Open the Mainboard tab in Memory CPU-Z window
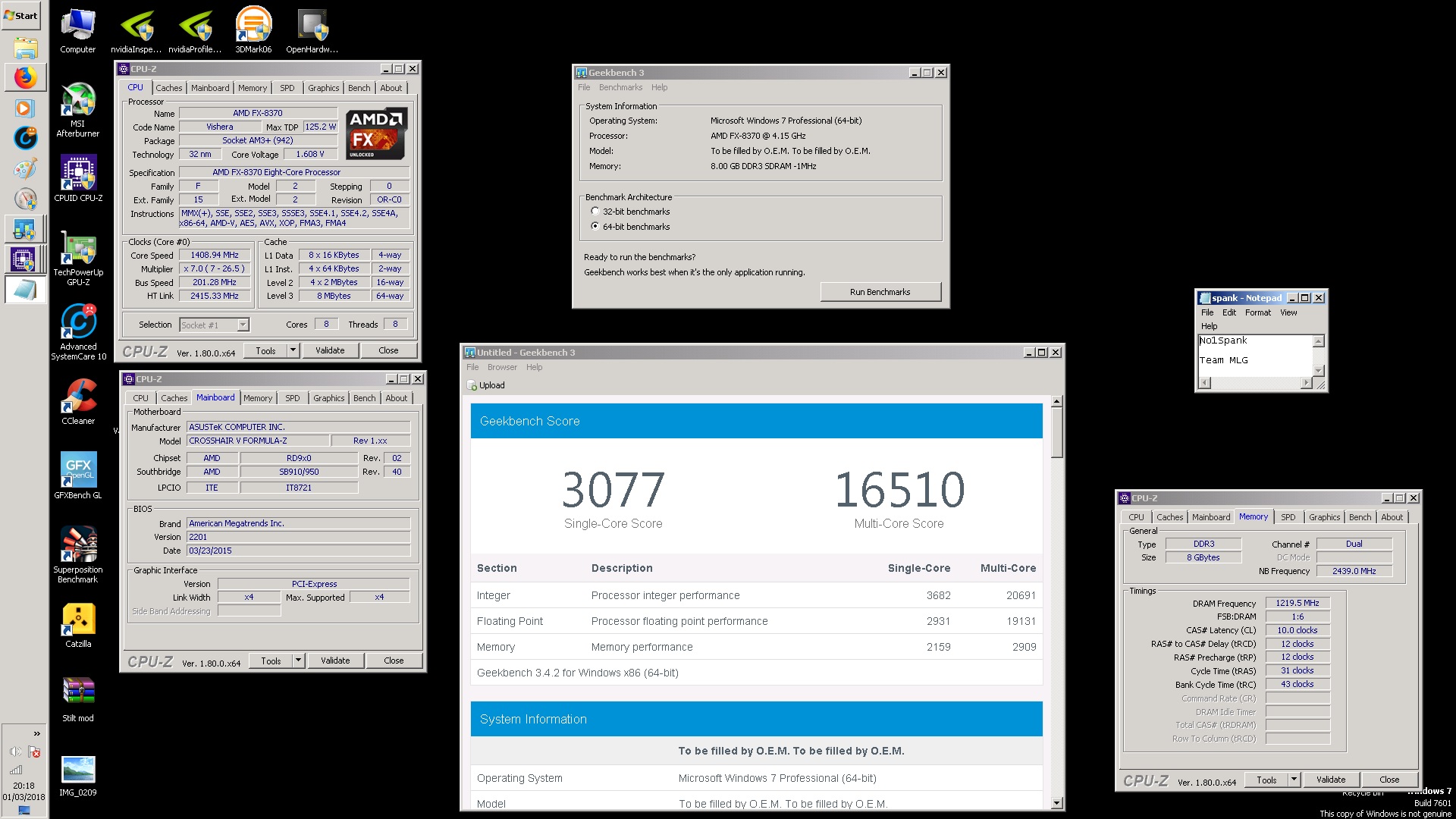The image size is (1456, 819). (1210, 517)
